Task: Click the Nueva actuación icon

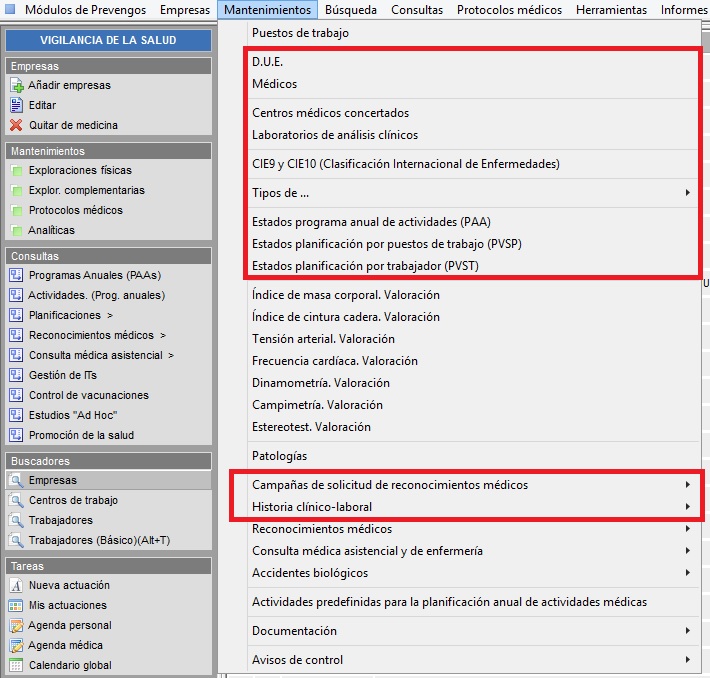Action: 16,586
